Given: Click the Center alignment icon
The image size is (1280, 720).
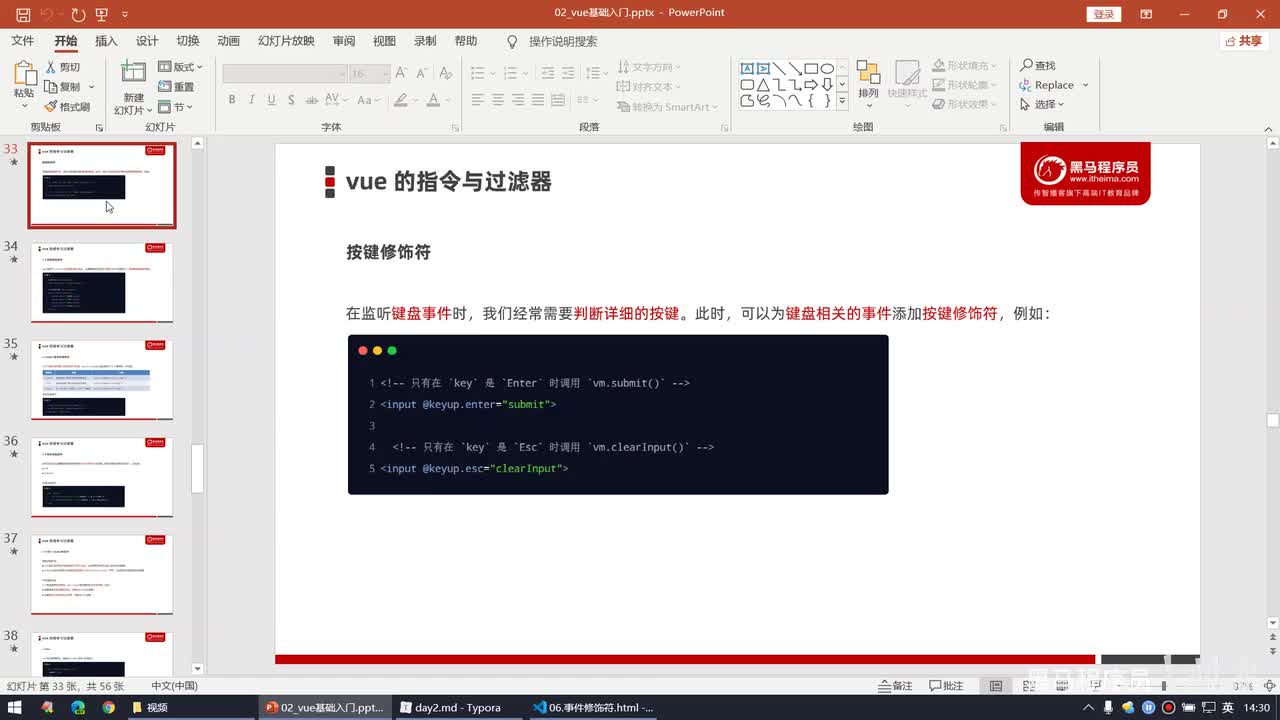Looking at the screenshot, I should (x=498, y=100).
